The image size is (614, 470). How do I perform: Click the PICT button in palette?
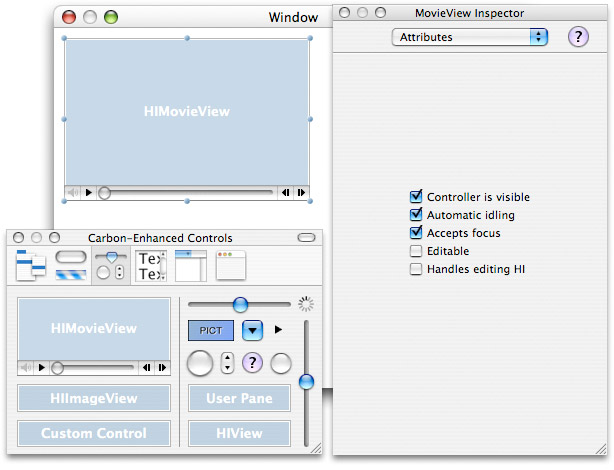pyautogui.click(x=211, y=330)
